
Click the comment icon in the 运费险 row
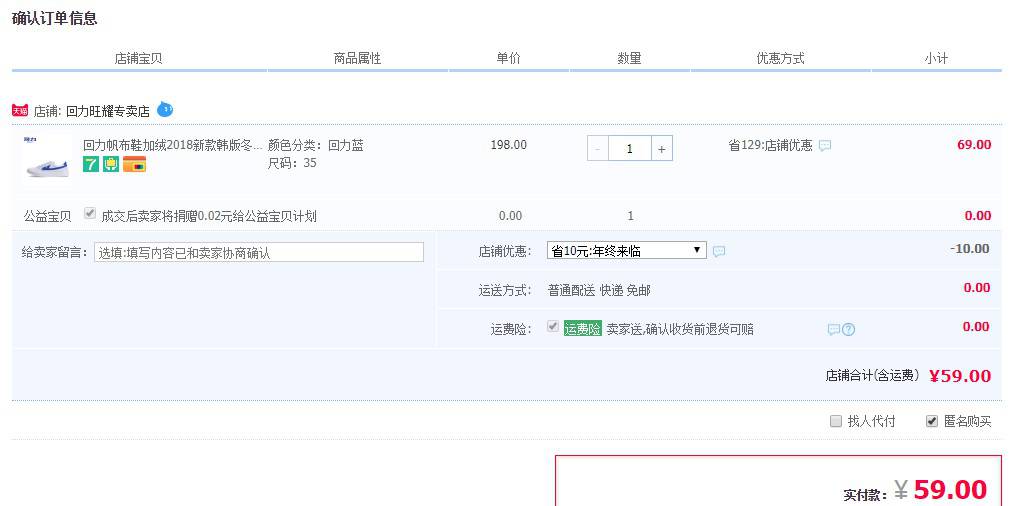point(833,330)
